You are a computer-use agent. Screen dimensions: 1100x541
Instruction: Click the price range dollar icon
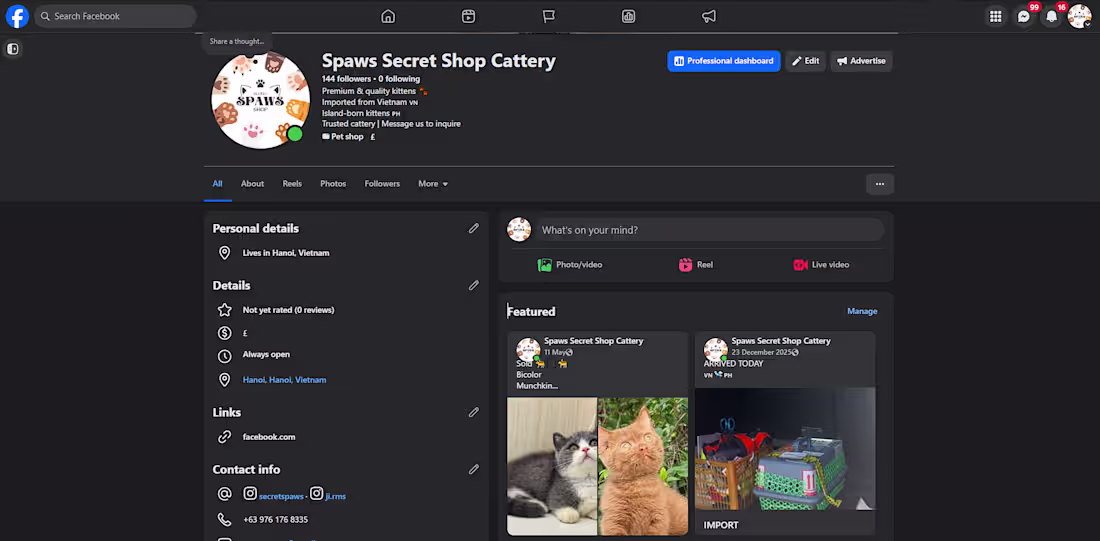pyautogui.click(x=224, y=333)
